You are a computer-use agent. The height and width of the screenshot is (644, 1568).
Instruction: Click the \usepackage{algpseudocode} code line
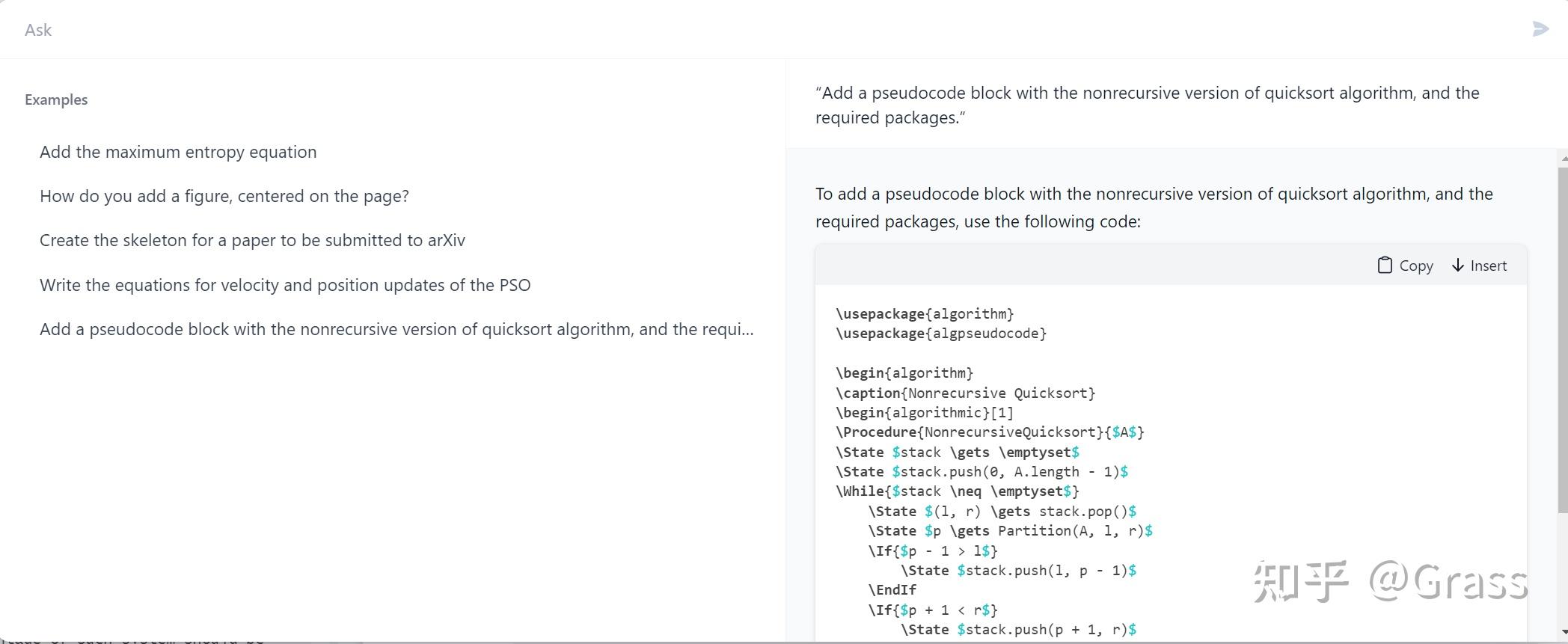coord(941,334)
